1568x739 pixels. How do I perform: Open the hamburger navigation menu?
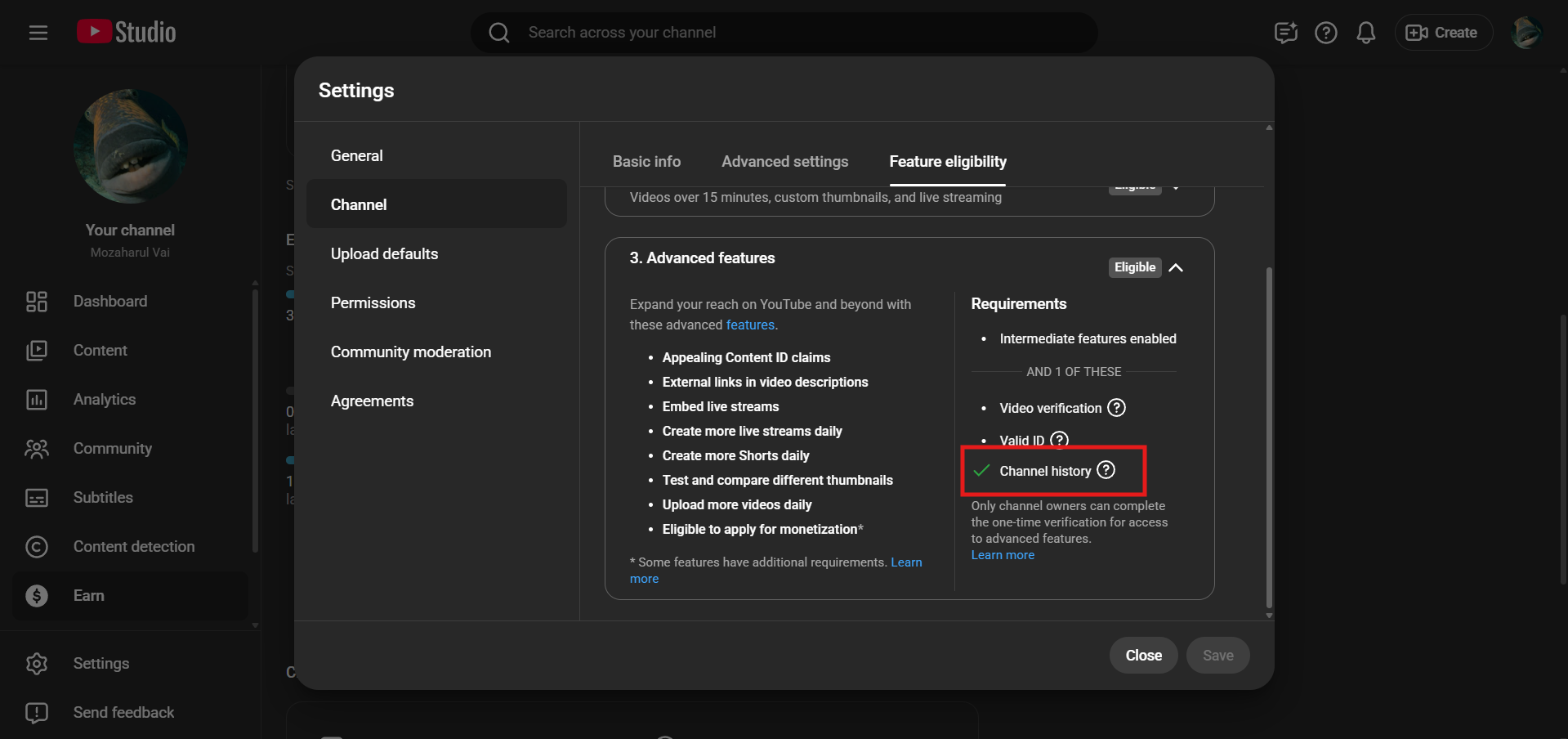pos(38,33)
